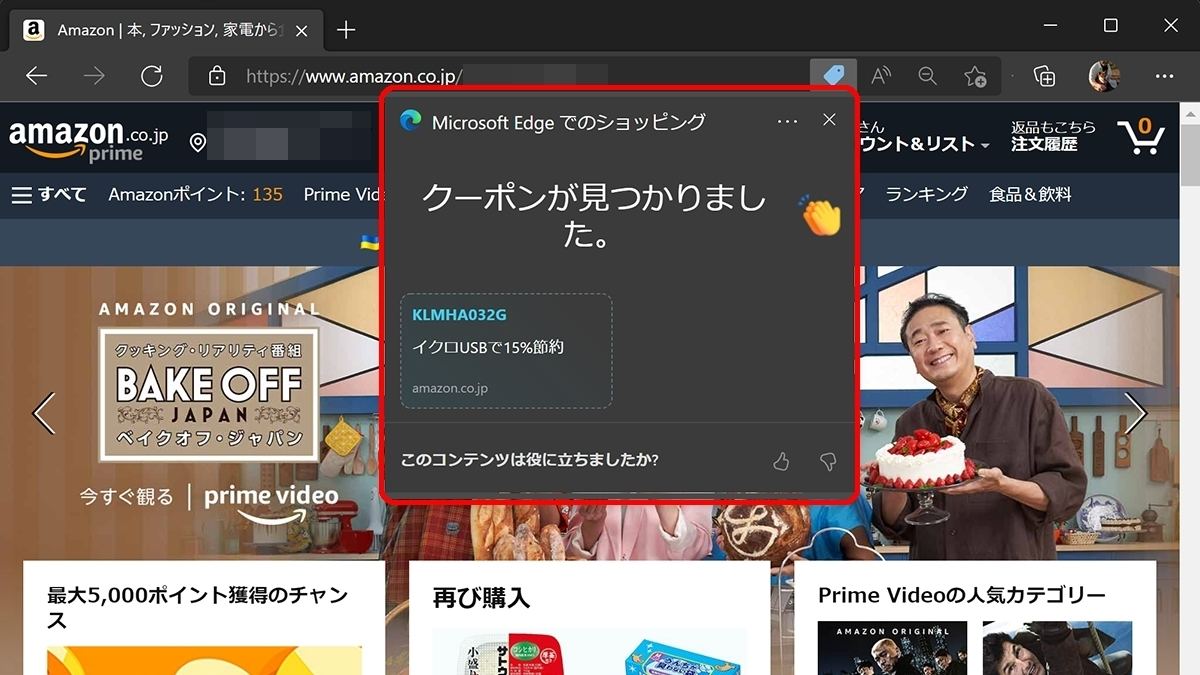Select the Amazon tab in the tab strip
The width and height of the screenshot is (1200, 675).
(x=168, y=30)
